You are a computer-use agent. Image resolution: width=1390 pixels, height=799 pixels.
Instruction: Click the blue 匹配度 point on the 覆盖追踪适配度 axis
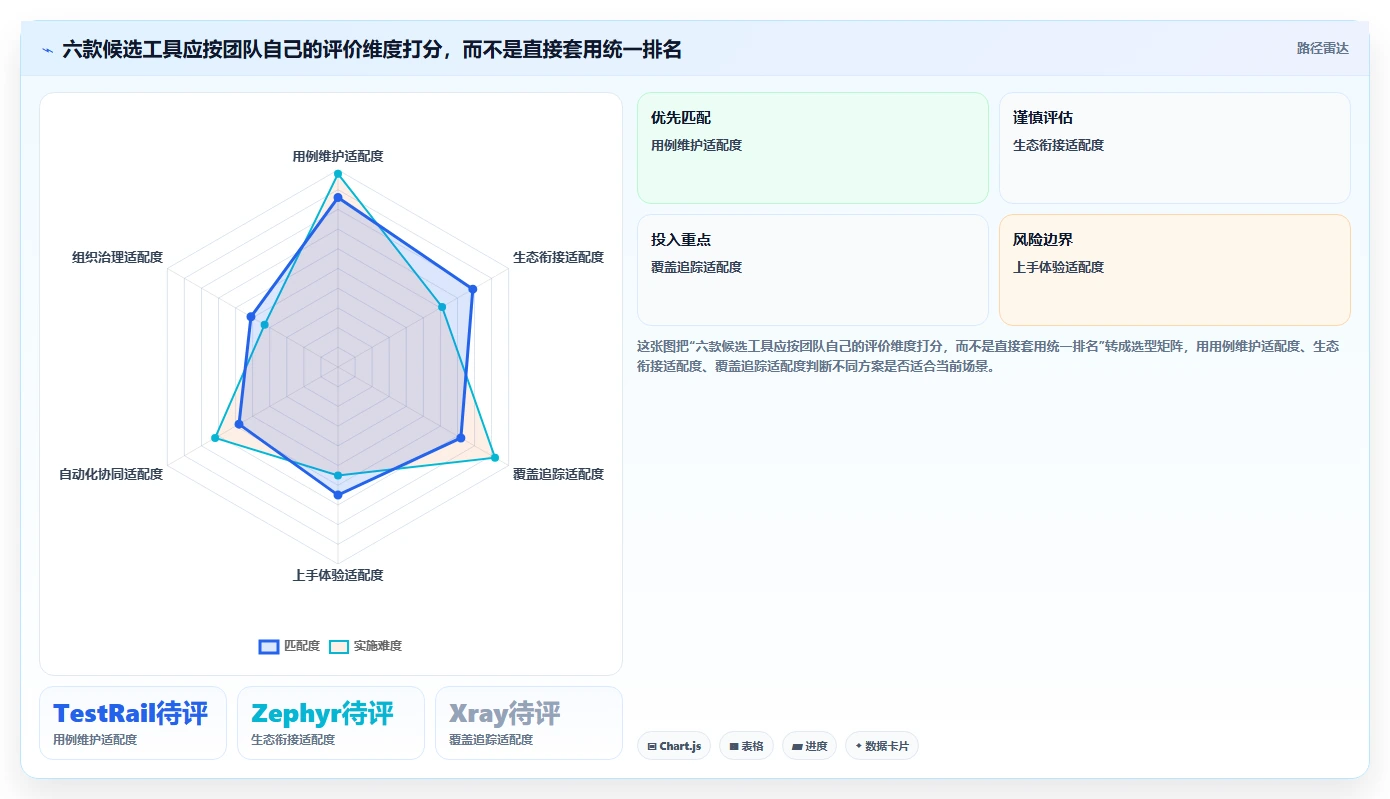tap(461, 438)
